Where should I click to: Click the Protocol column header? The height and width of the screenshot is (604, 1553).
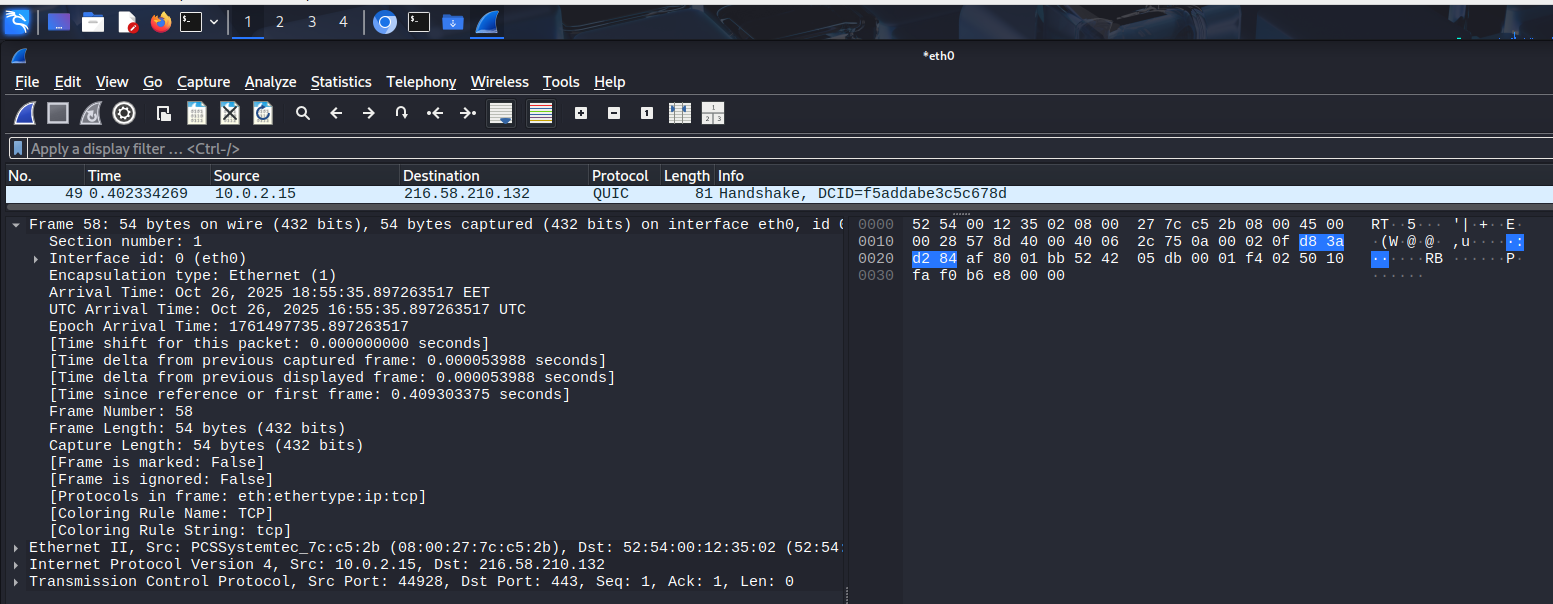pos(620,176)
